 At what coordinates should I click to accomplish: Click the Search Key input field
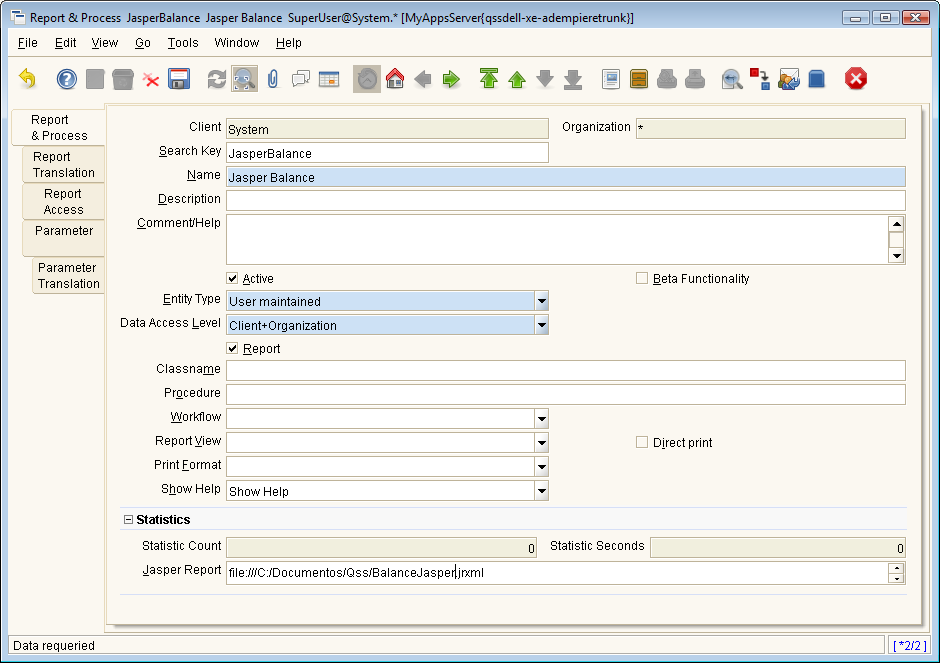(x=387, y=153)
